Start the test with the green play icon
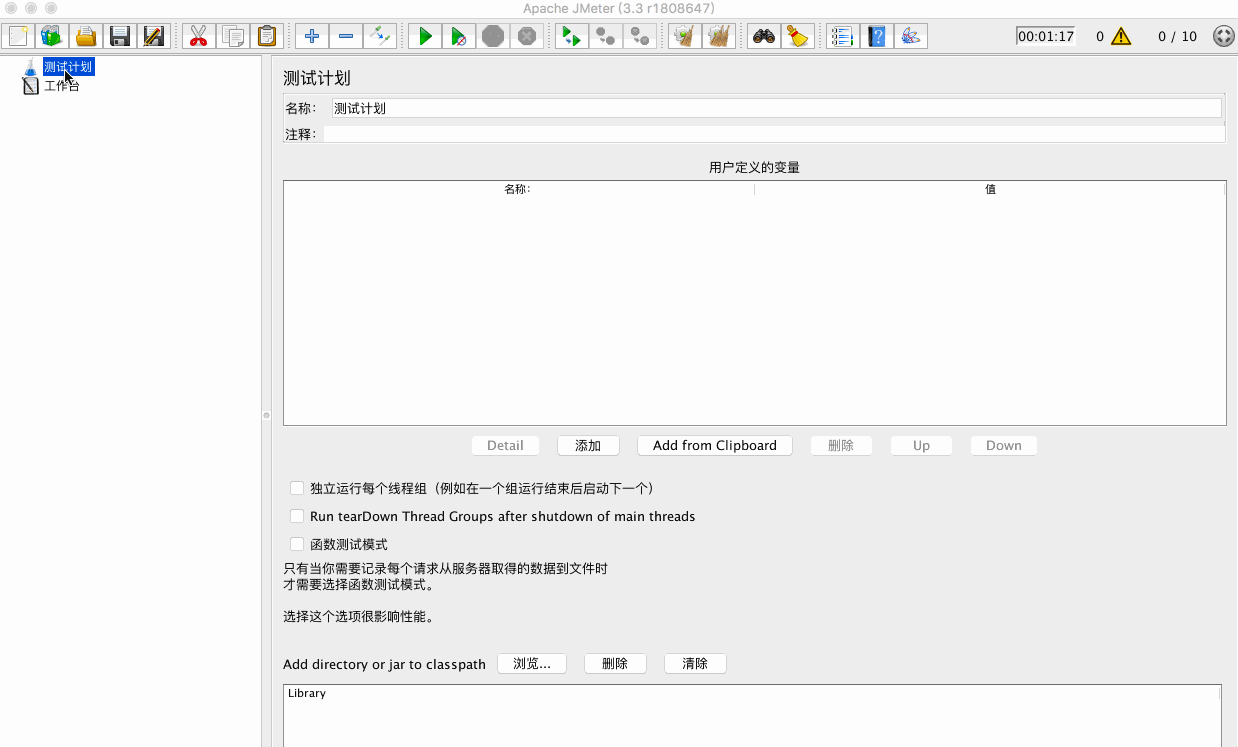Image resolution: width=1238 pixels, height=747 pixels. 425,37
